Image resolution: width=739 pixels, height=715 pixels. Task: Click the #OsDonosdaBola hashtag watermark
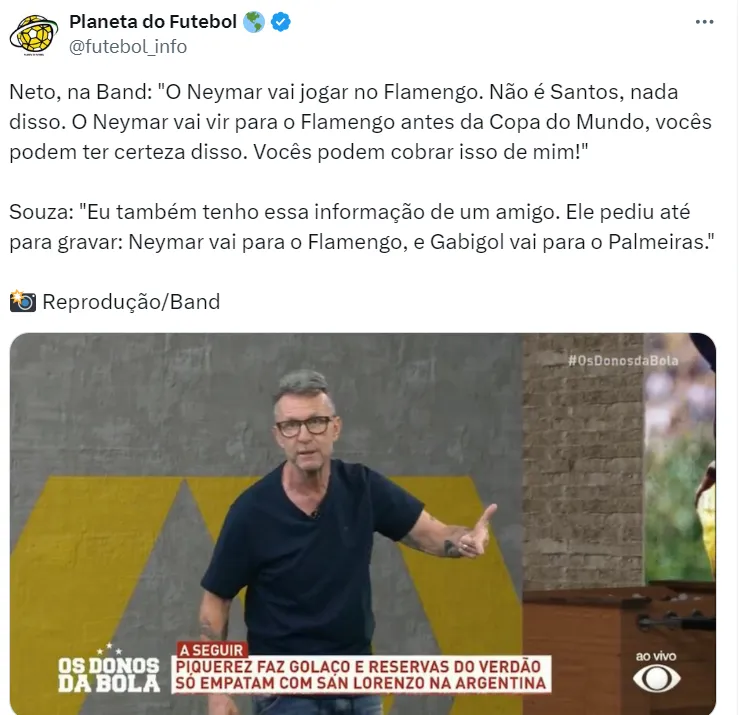(x=623, y=361)
